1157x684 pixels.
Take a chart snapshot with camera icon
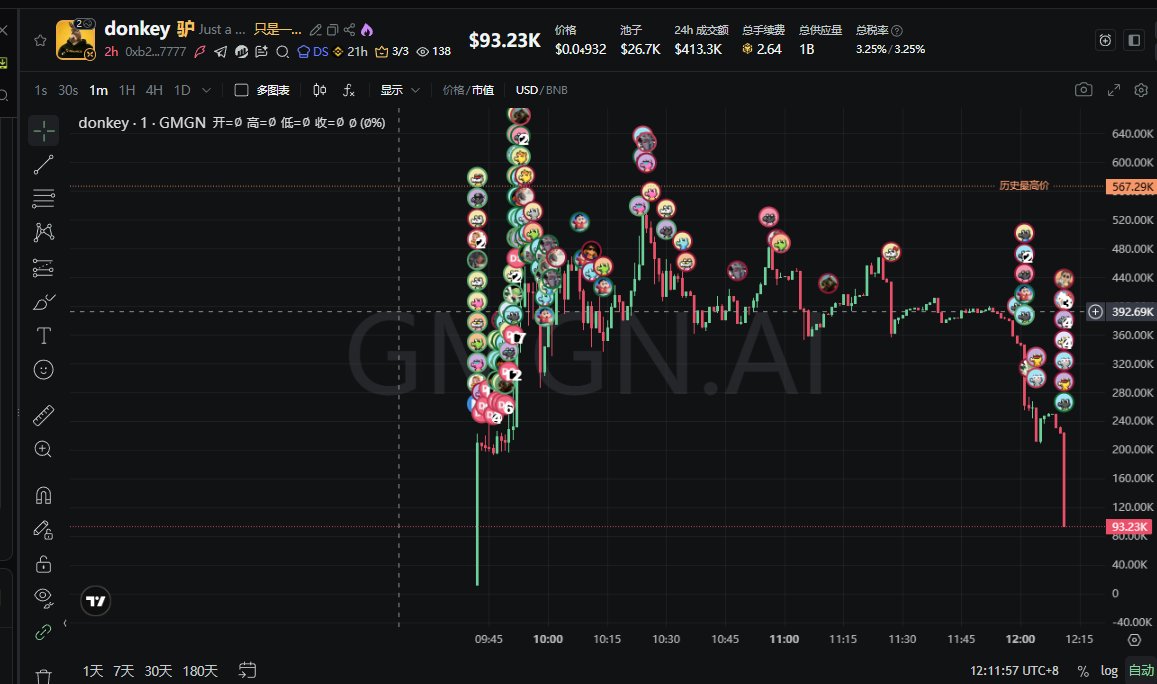(1083, 90)
